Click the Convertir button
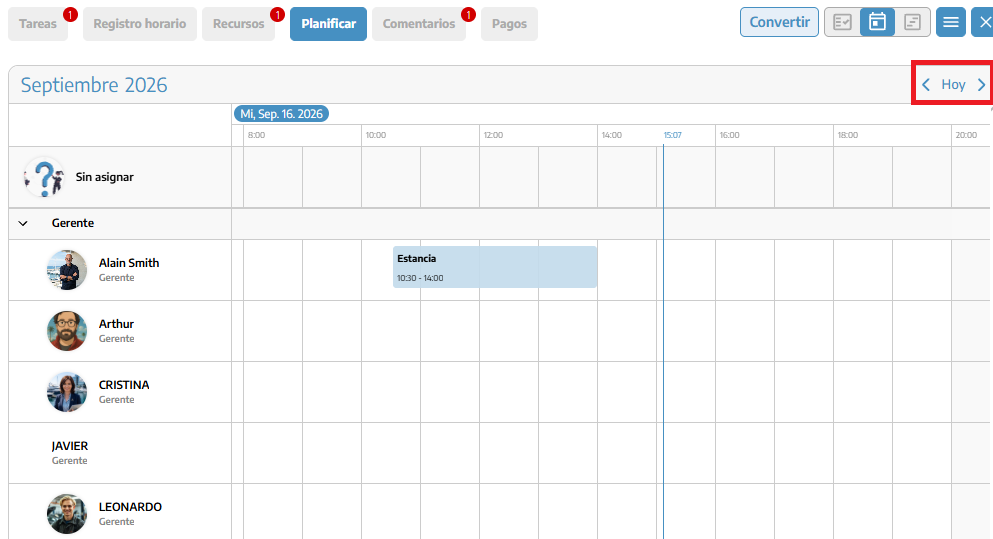The width and height of the screenshot is (993, 539). pyautogui.click(x=779, y=22)
